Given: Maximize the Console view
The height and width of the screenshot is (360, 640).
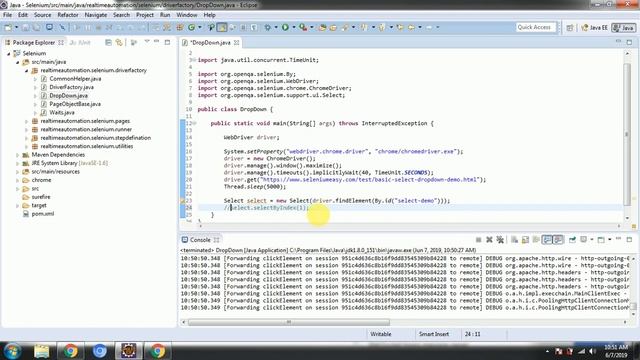Looking at the screenshot, I should [x=629, y=240].
